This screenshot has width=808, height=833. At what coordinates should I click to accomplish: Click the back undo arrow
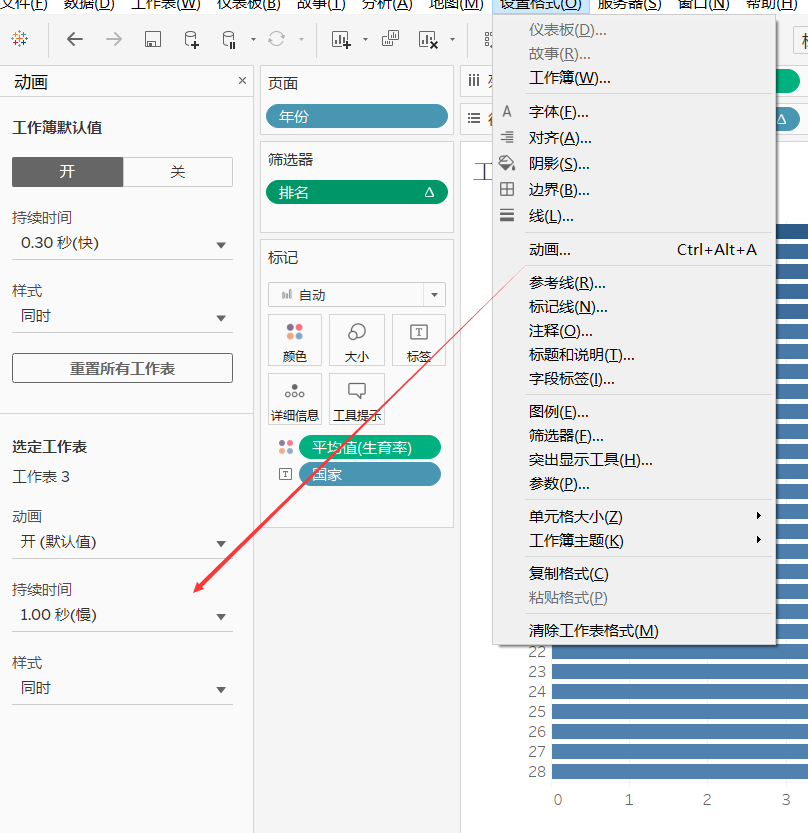coord(74,39)
